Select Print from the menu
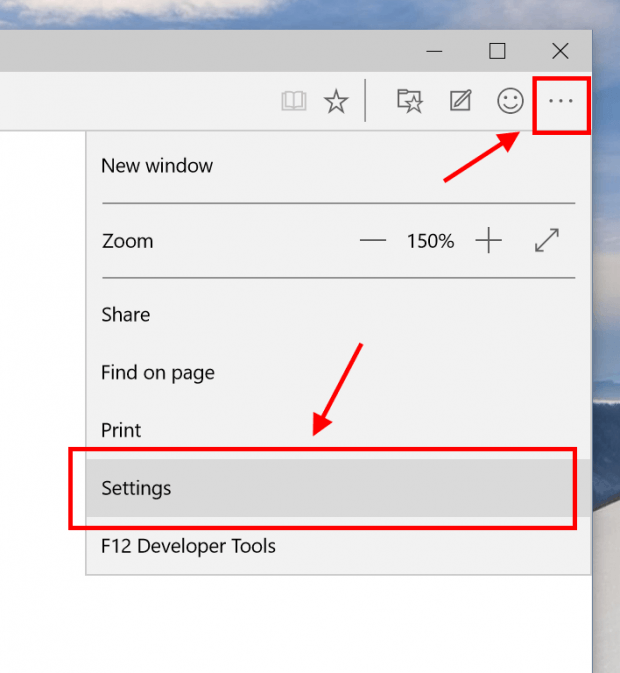 pos(121,430)
